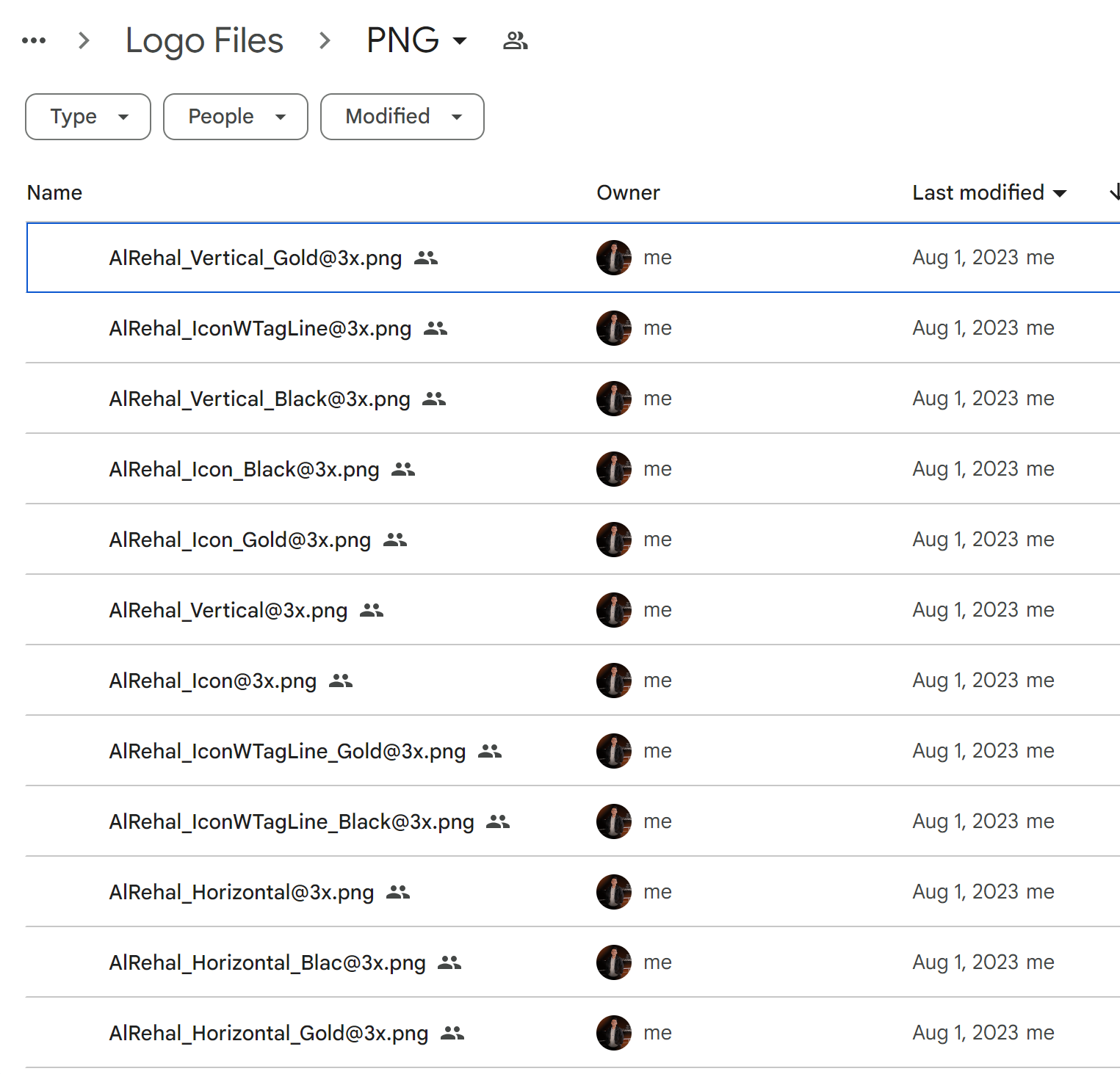Click owner avatar in AlRehal_Horizontal@3x.png row
This screenshot has height=1074, width=1120.
tap(614, 892)
